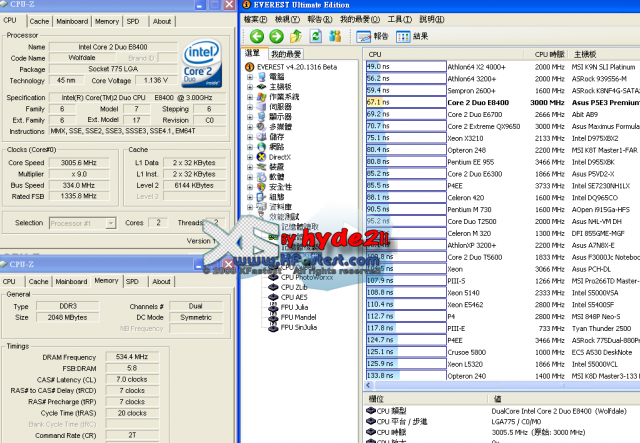Screen dimensions: 640x443
Task: Expand the 安全性 tree node
Action: (x=250, y=187)
